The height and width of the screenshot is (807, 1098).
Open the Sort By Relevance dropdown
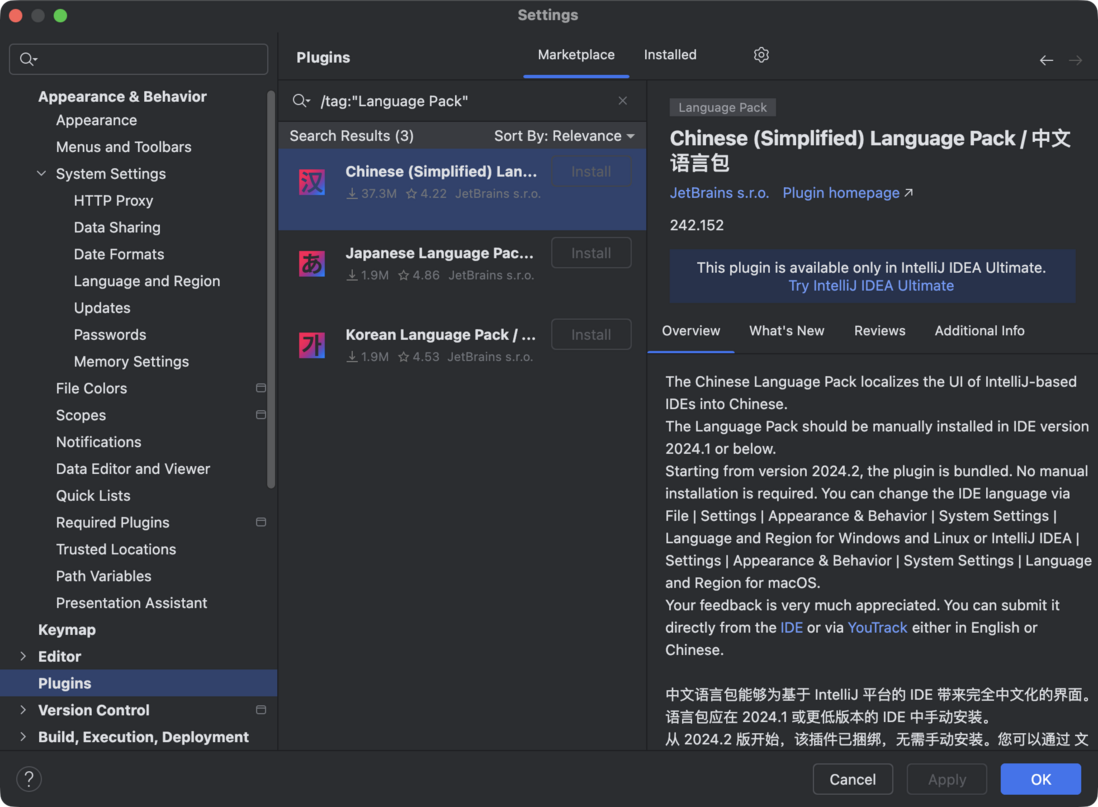564,136
